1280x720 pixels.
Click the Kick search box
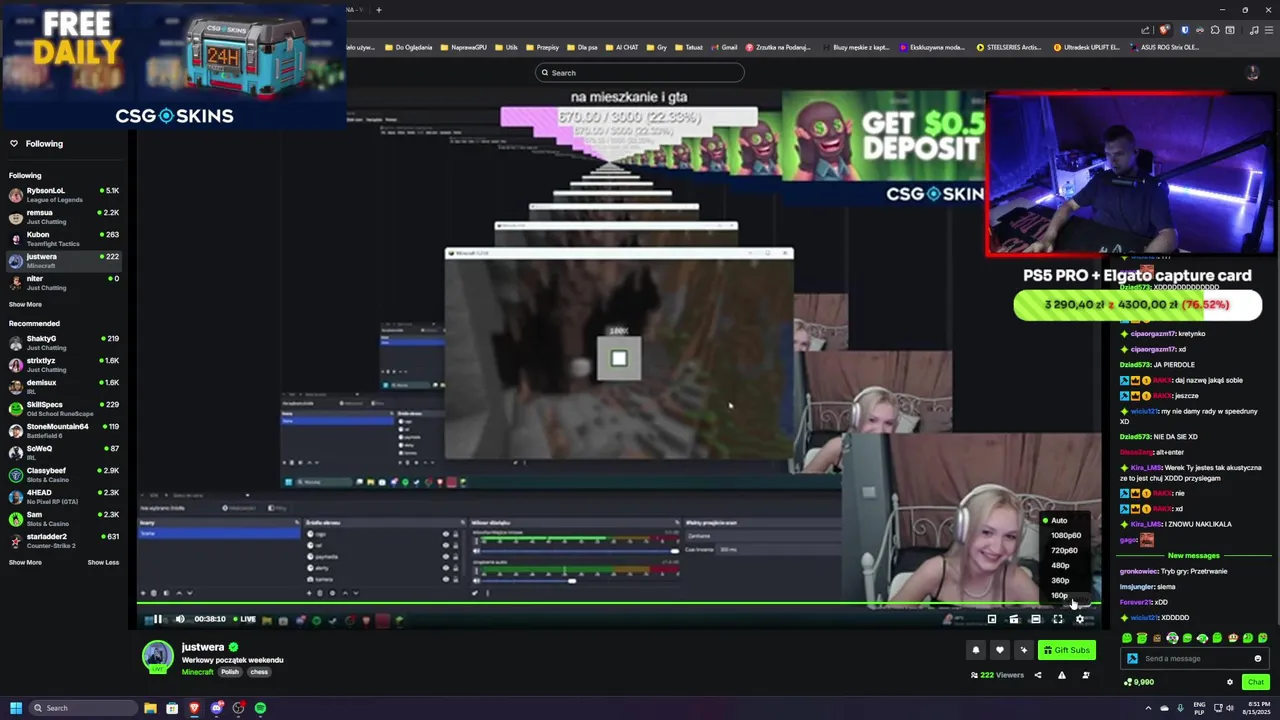[640, 72]
